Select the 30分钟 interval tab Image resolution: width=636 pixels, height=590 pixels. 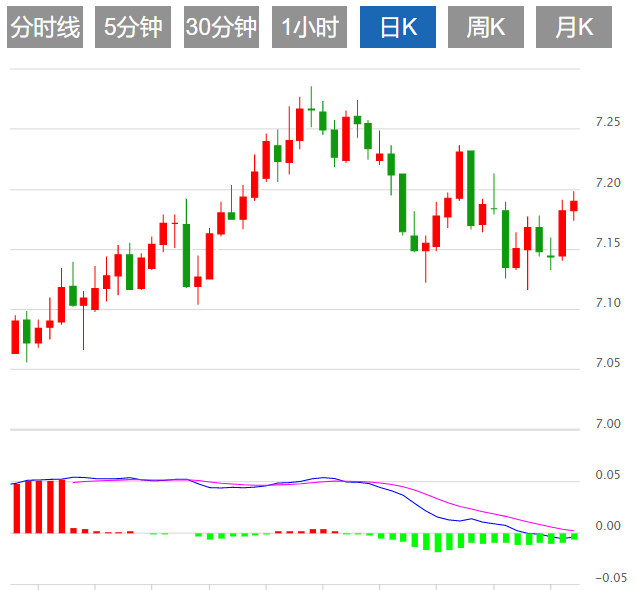coord(221,27)
